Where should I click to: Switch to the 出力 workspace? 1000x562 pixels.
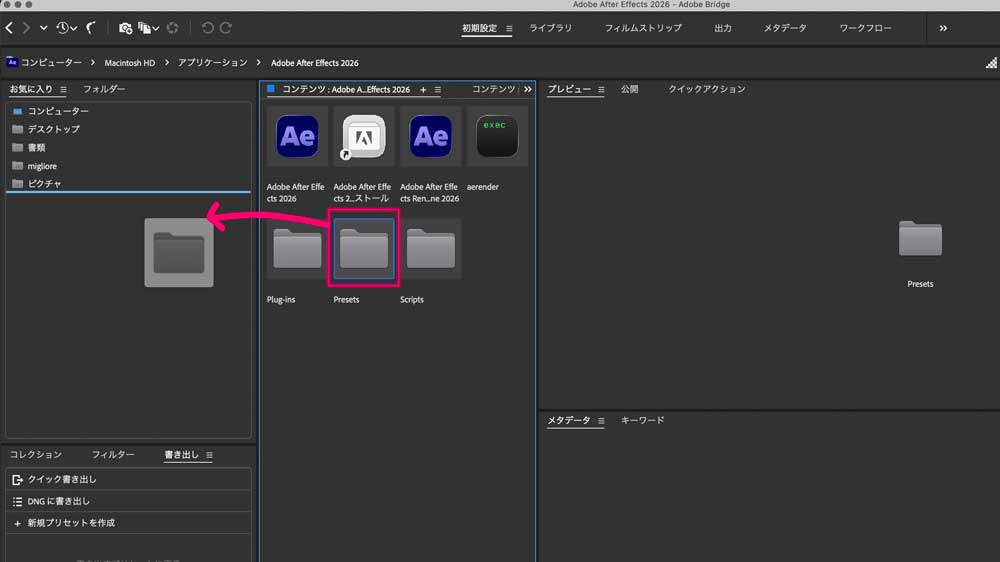click(x=723, y=28)
